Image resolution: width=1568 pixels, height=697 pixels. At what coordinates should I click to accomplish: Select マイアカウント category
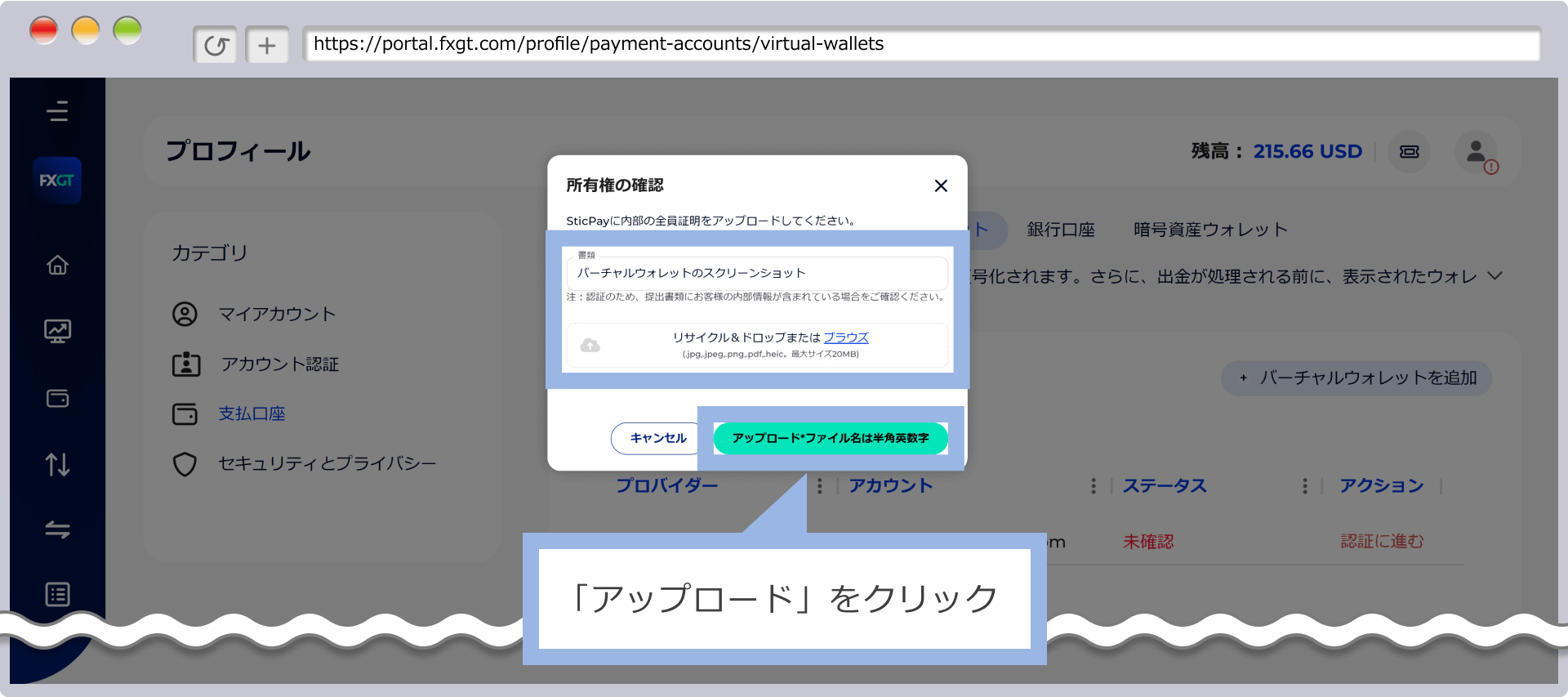point(254,314)
